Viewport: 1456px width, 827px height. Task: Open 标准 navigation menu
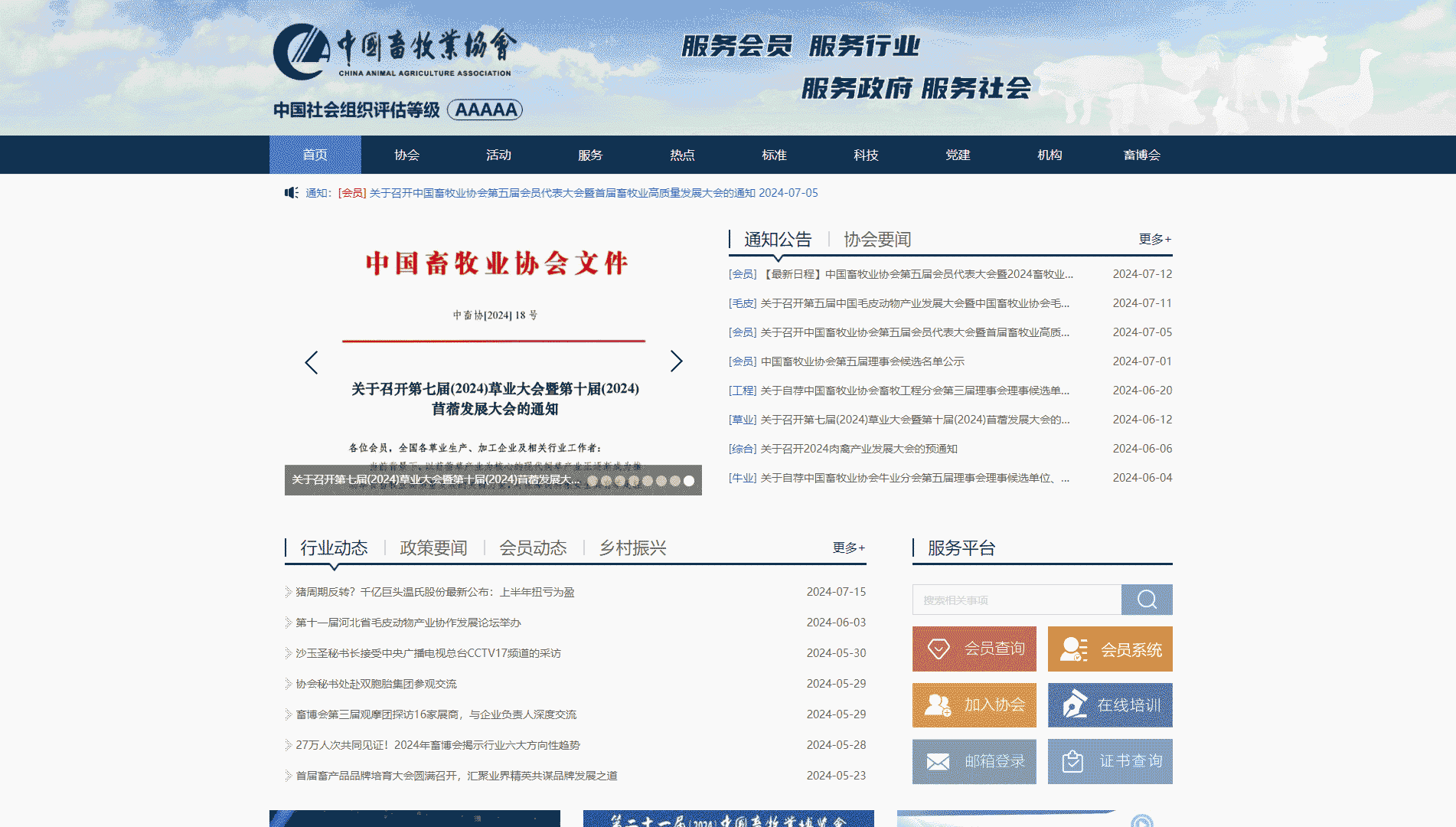(775, 155)
